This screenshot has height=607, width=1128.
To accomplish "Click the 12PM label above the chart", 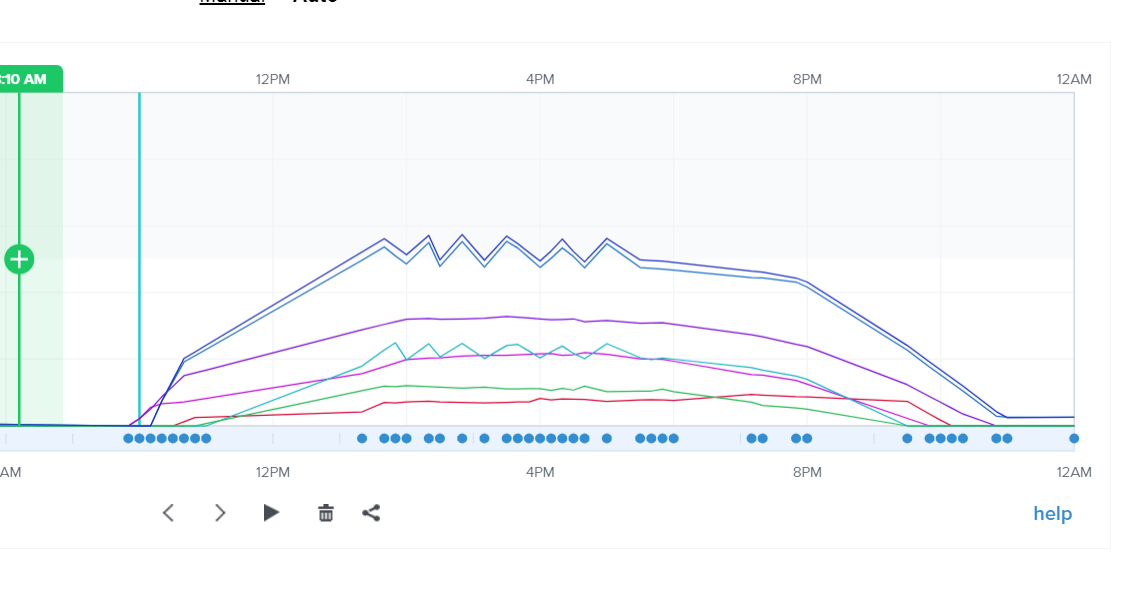I will click(x=273, y=80).
